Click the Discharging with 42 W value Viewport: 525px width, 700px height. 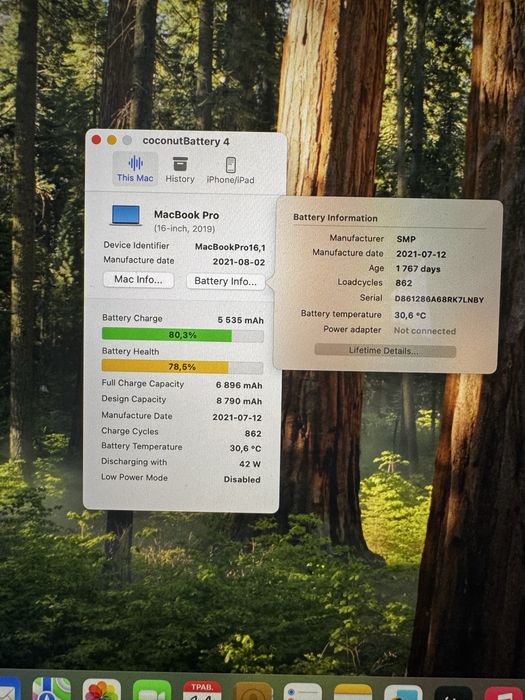click(250, 464)
